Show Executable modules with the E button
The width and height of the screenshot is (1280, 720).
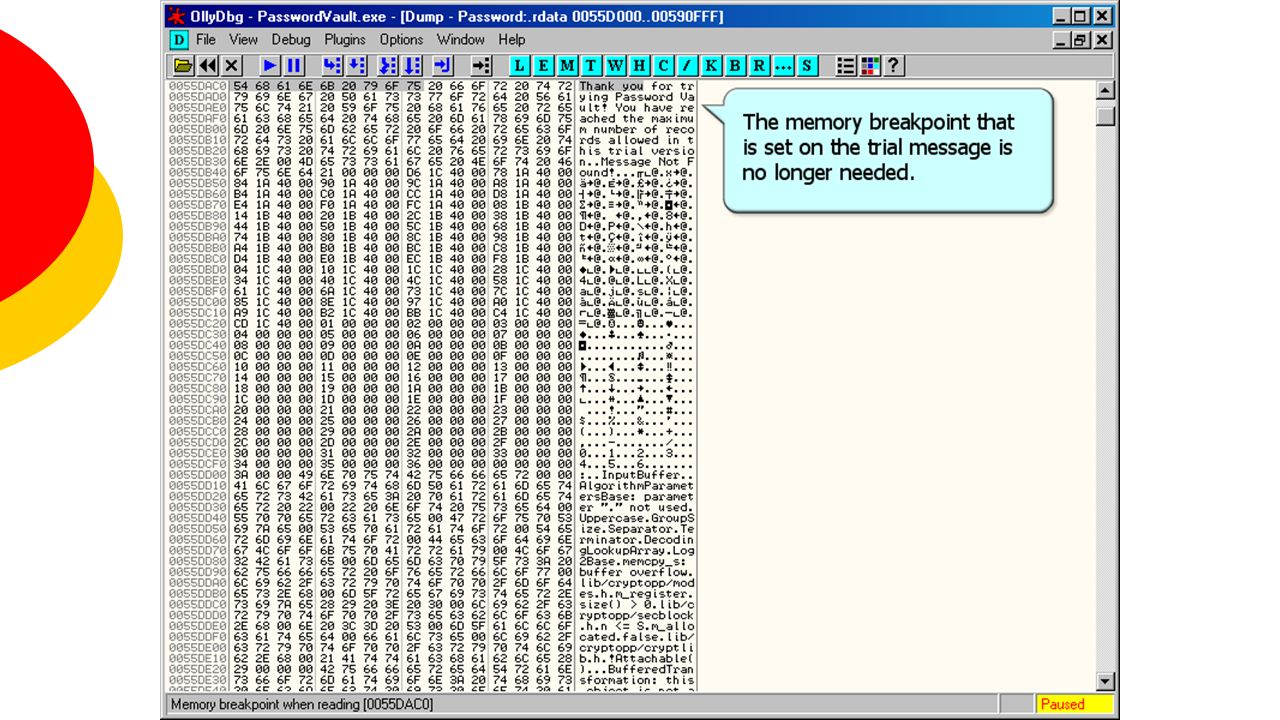pos(543,66)
